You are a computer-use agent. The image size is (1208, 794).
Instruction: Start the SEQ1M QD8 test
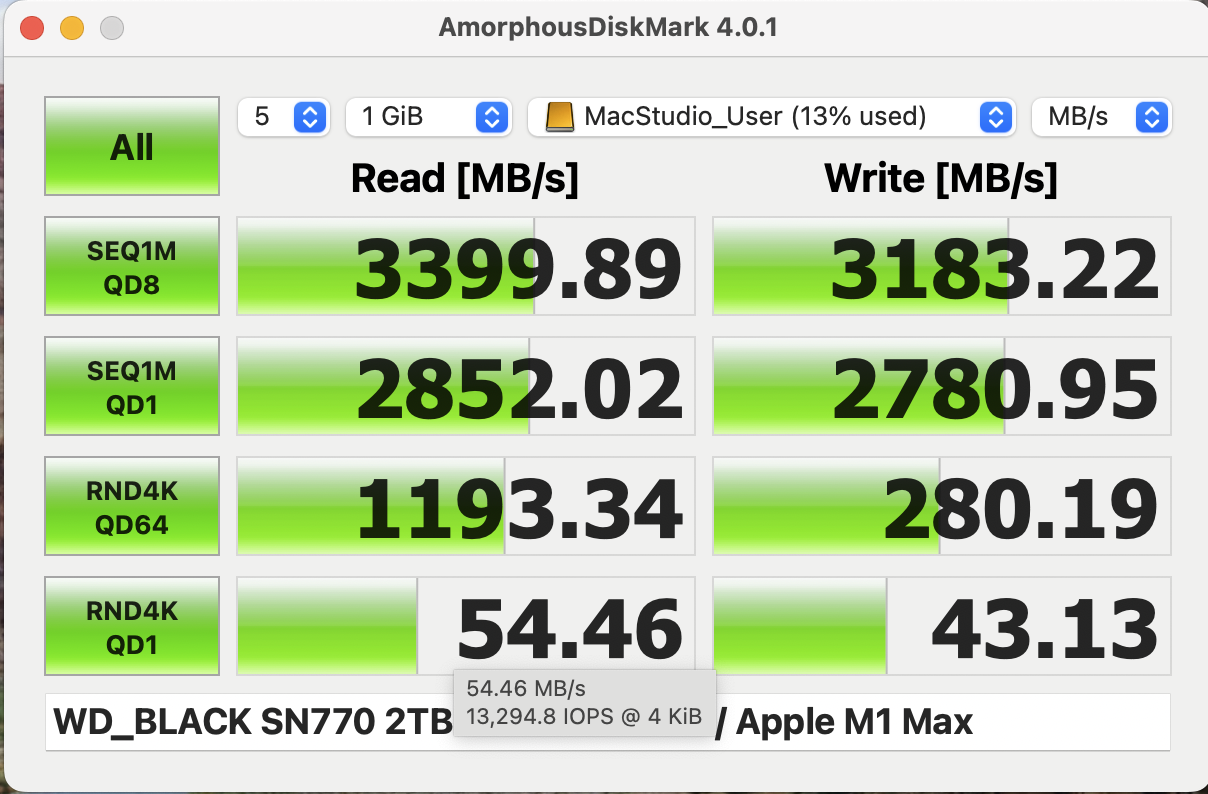(132, 266)
